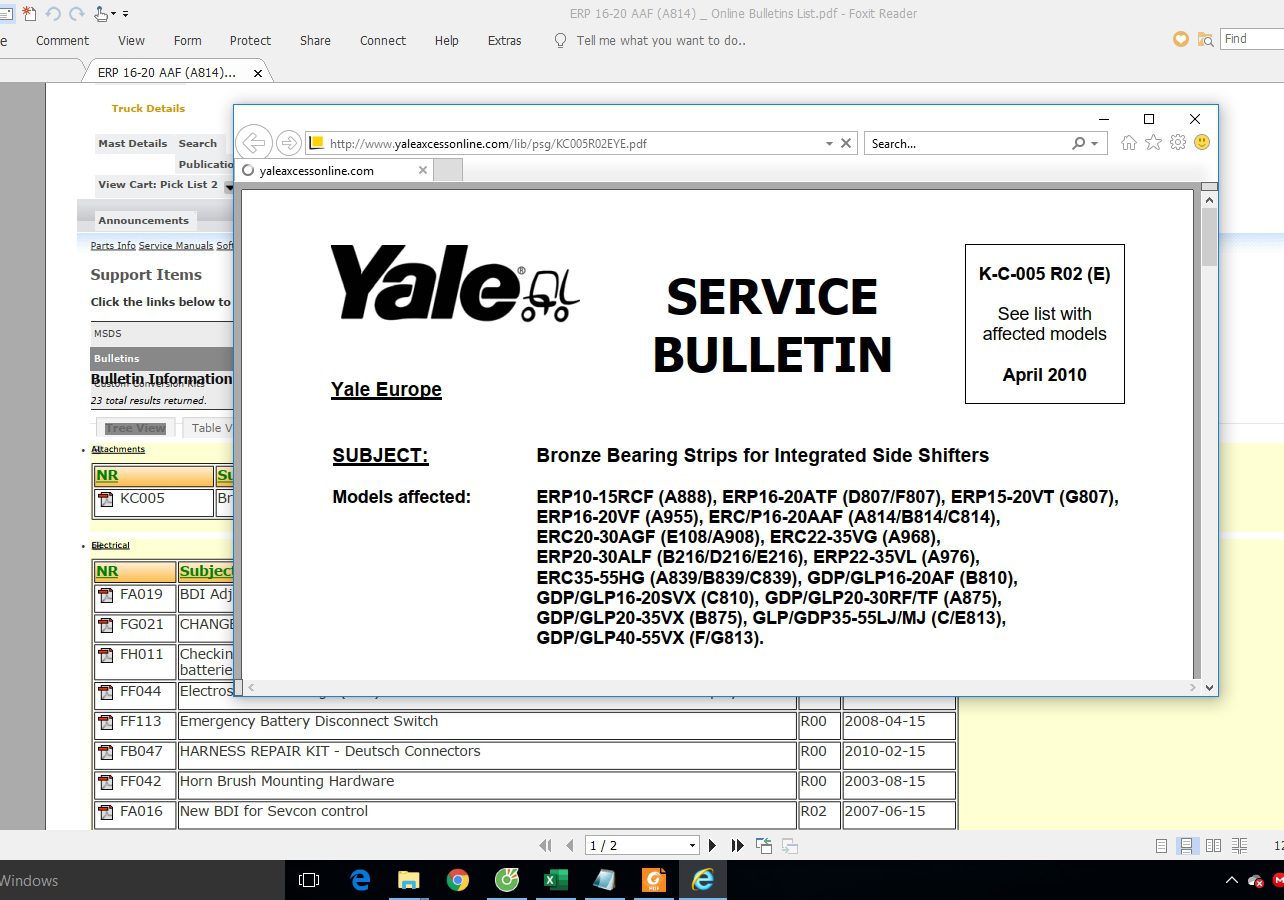The height and width of the screenshot is (900, 1284).
Task: Click the Electrical category link
Action: [x=110, y=546]
